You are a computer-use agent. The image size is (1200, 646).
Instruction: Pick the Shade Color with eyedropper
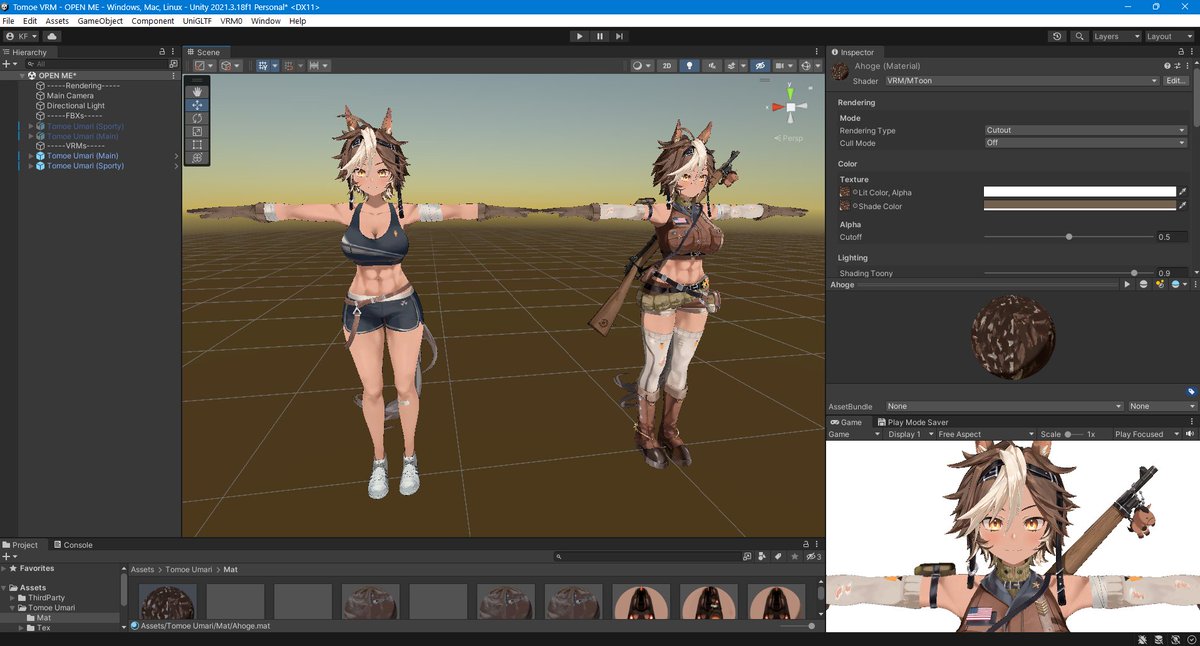(x=1183, y=206)
